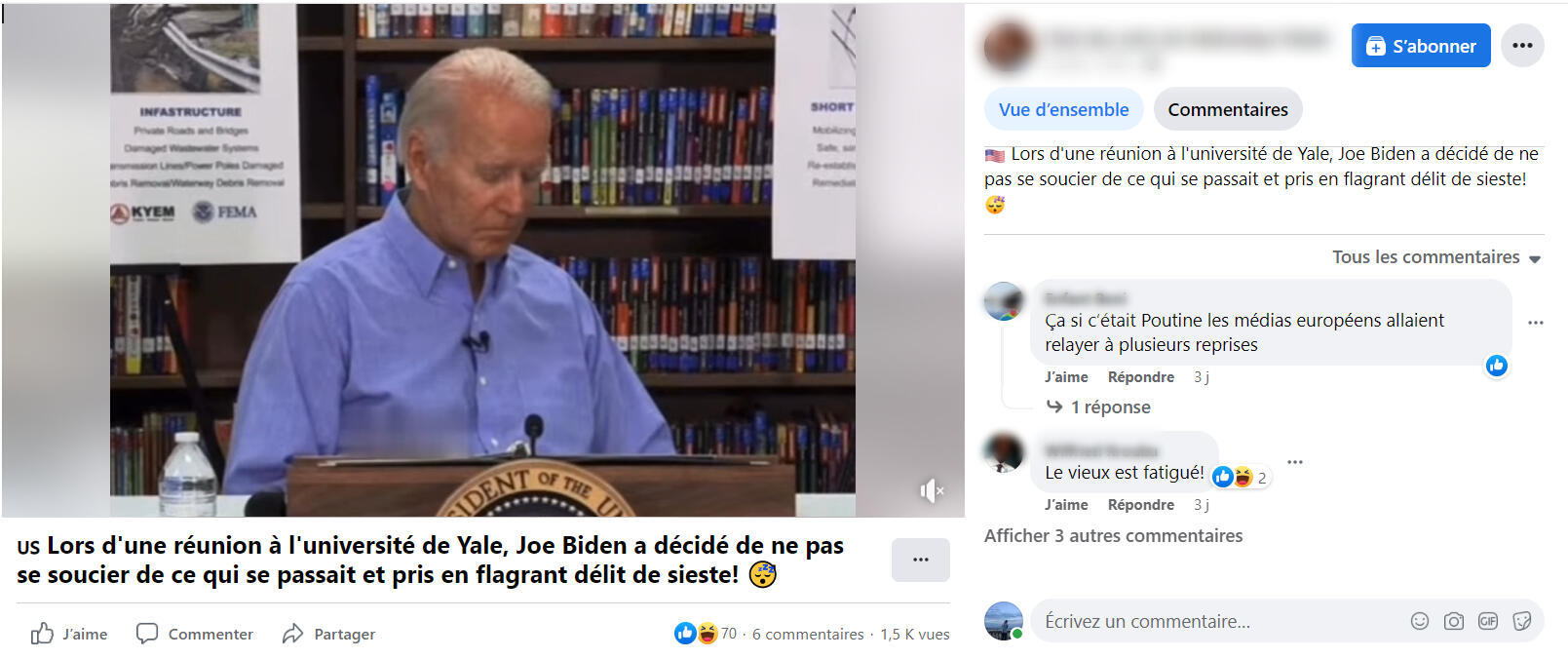Screen dimensions: 1568x659
Task: Expand the Tous les commentaires dropdown
Action: (1436, 257)
